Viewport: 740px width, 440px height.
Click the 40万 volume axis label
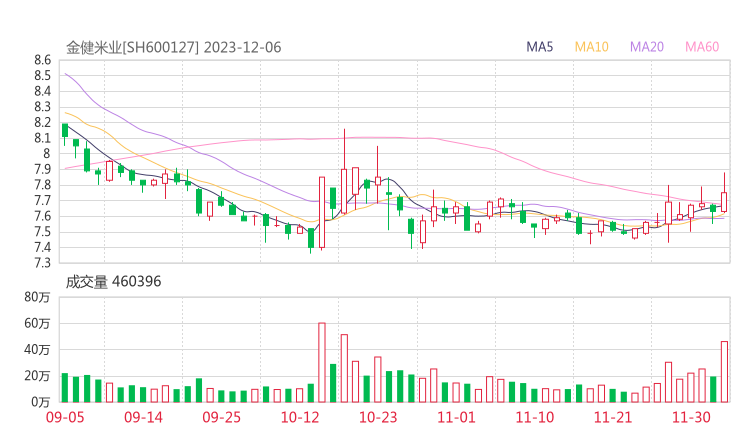[37, 349]
